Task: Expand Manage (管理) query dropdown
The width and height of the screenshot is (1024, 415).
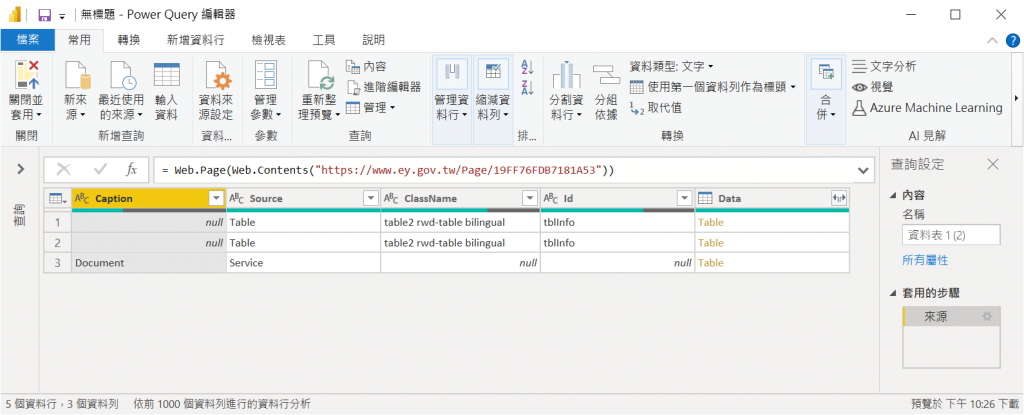Action: coord(370,107)
